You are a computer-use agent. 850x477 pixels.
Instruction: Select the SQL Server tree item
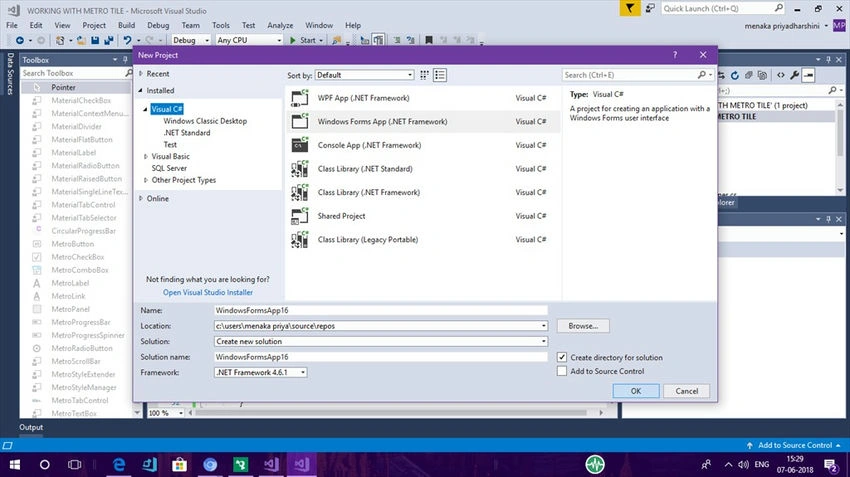[x=169, y=168]
